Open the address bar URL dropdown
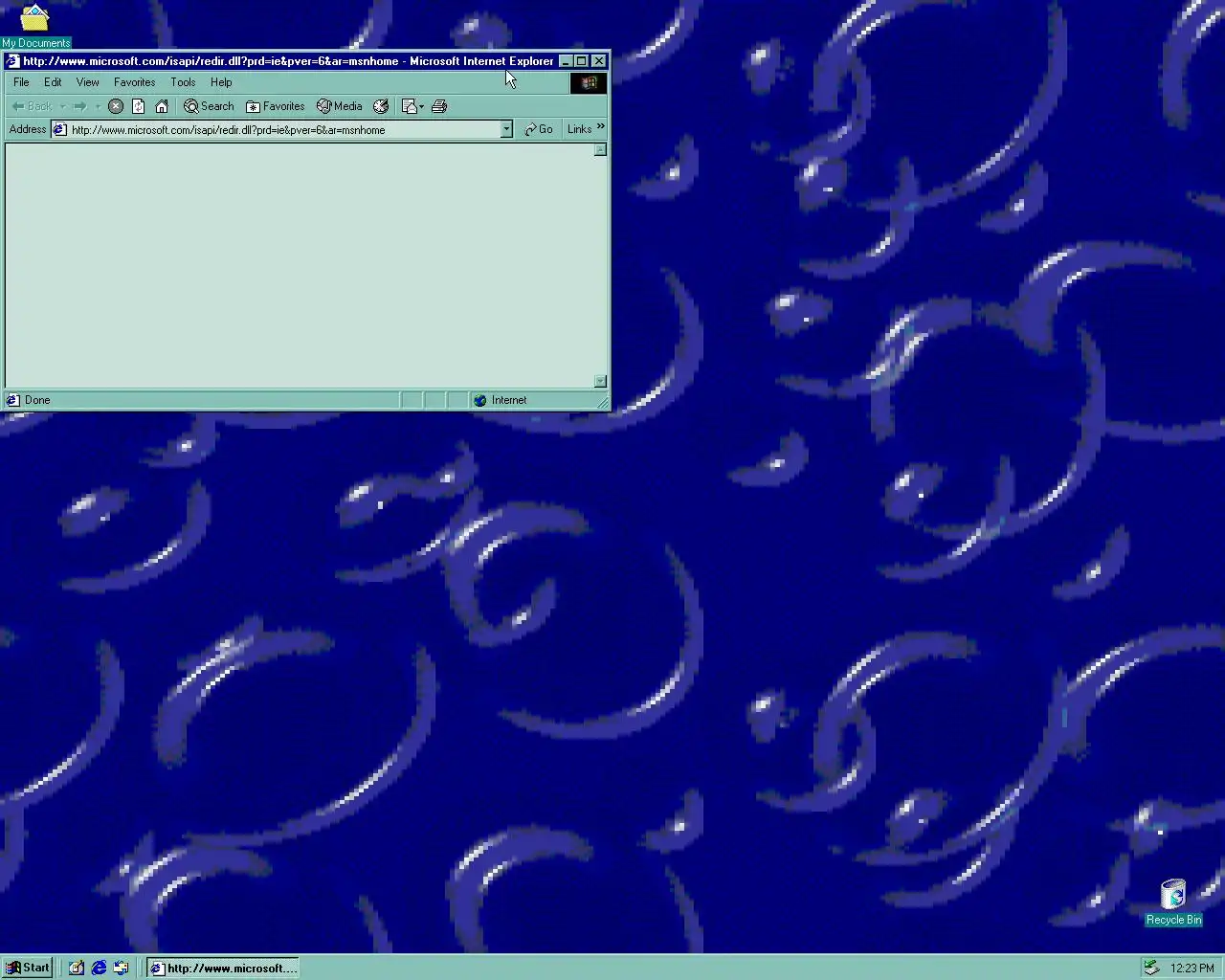Image resolution: width=1225 pixels, height=980 pixels. tap(506, 129)
